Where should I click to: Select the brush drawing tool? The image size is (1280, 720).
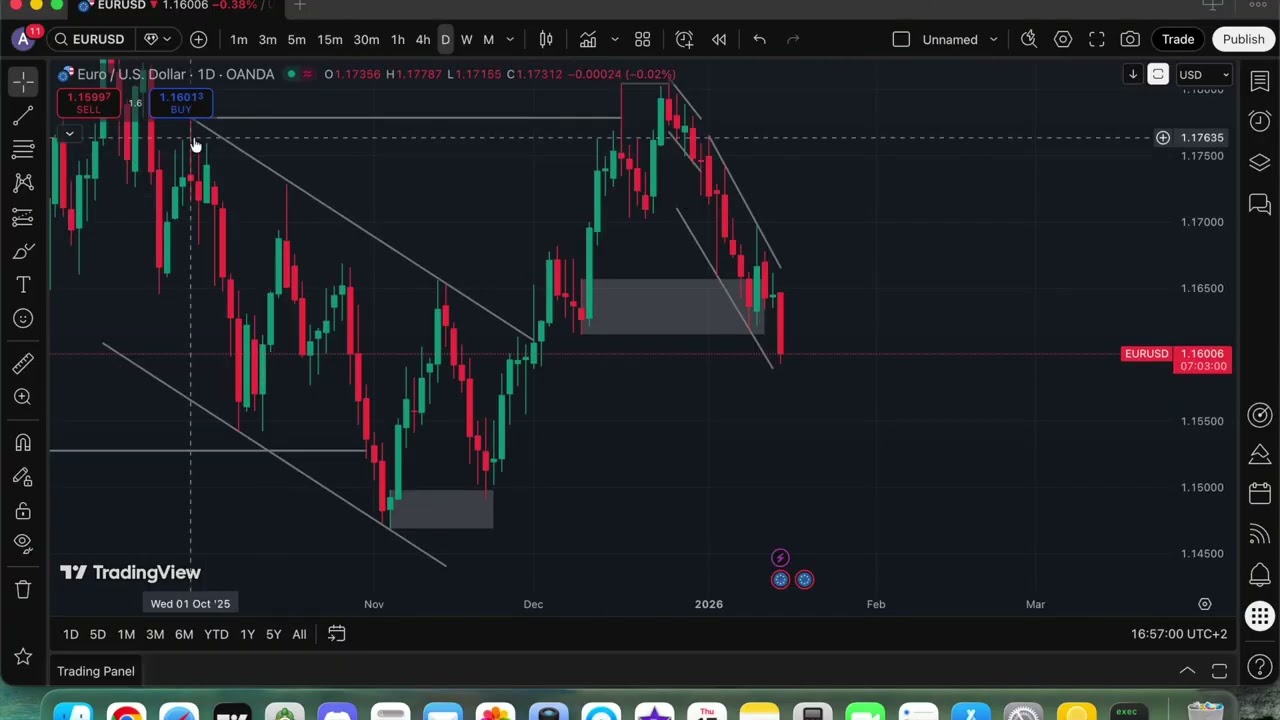click(23, 251)
